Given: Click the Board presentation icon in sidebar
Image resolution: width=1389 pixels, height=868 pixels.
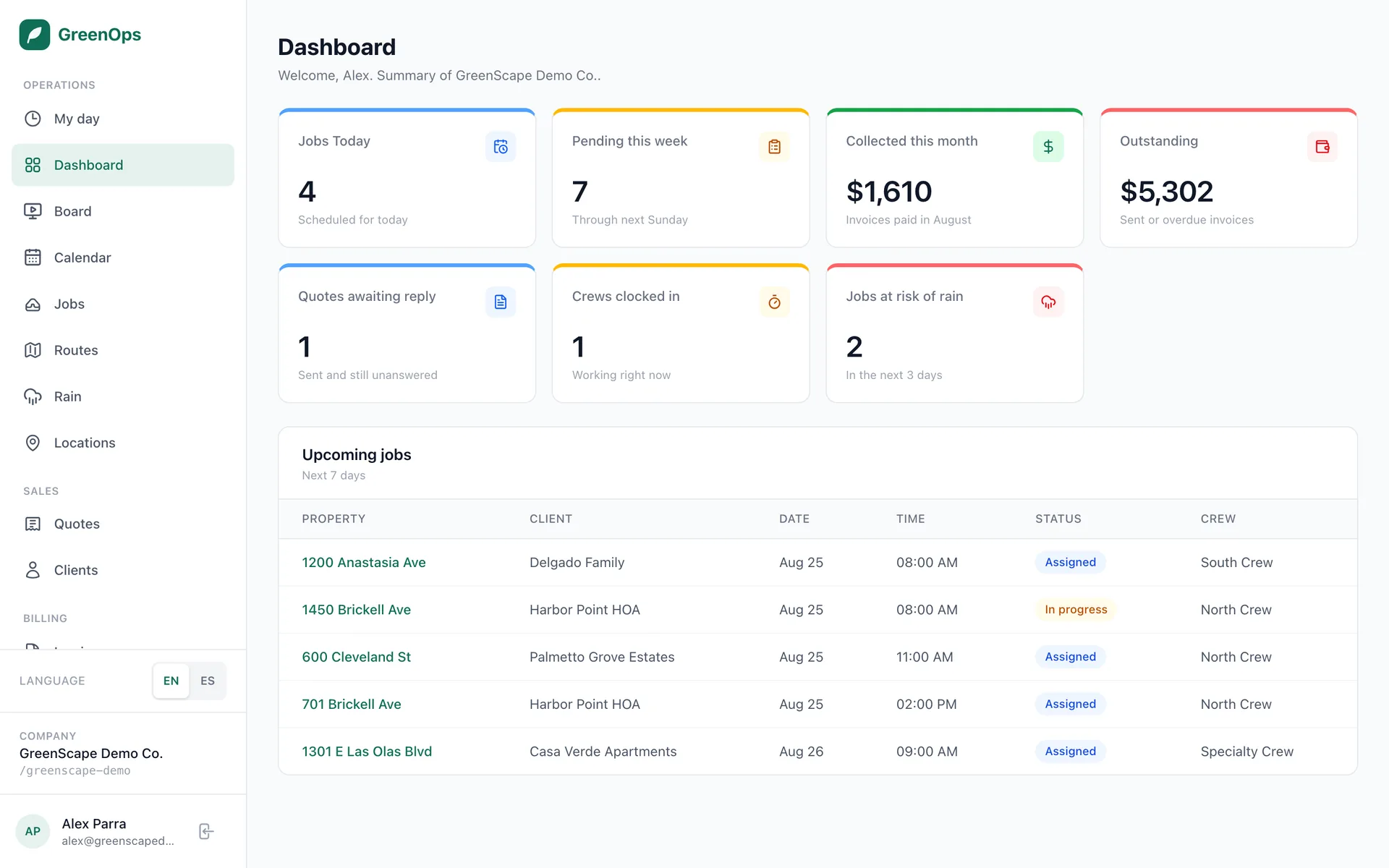Looking at the screenshot, I should point(33,211).
